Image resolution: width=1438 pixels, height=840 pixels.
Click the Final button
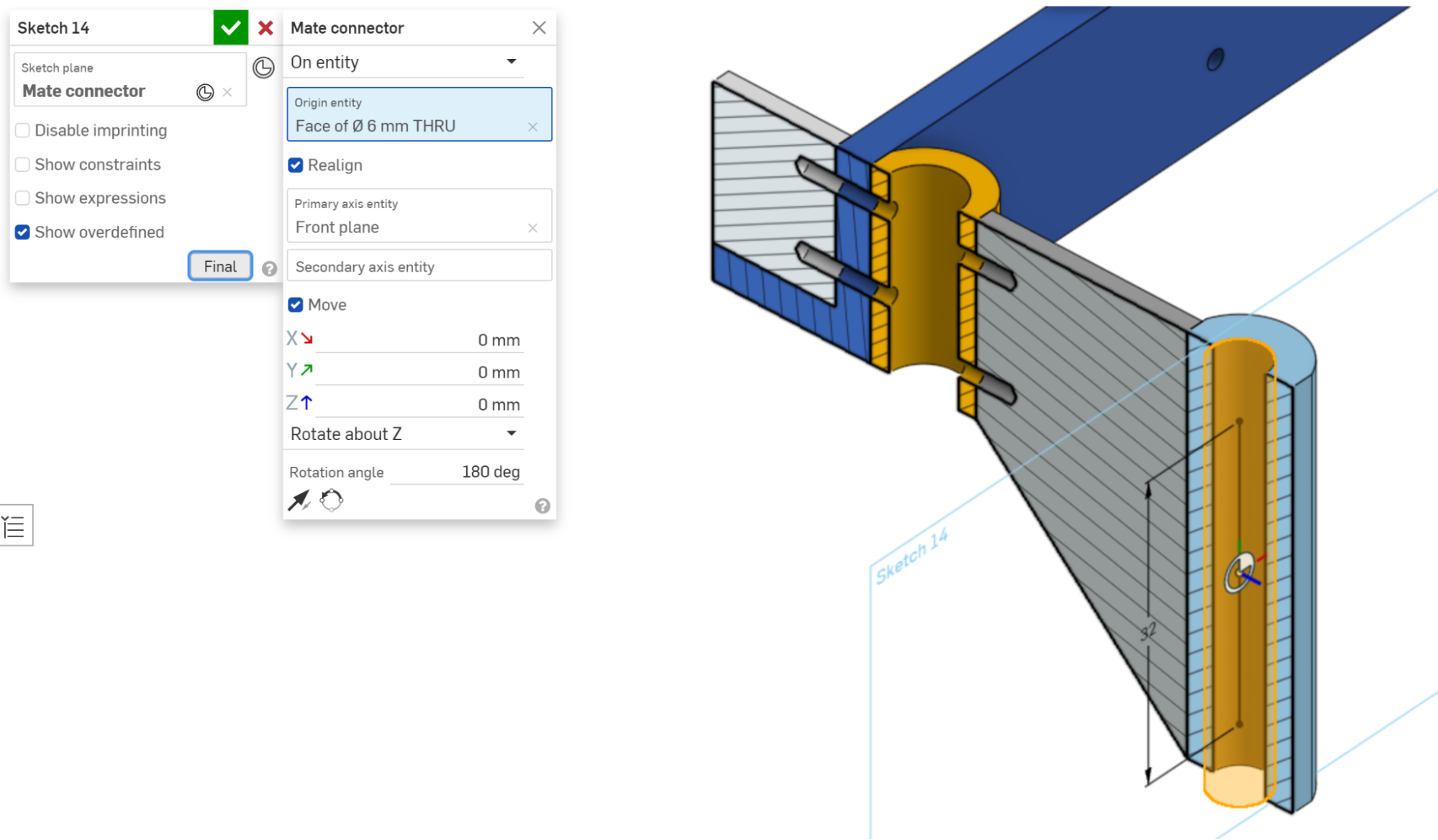click(220, 265)
